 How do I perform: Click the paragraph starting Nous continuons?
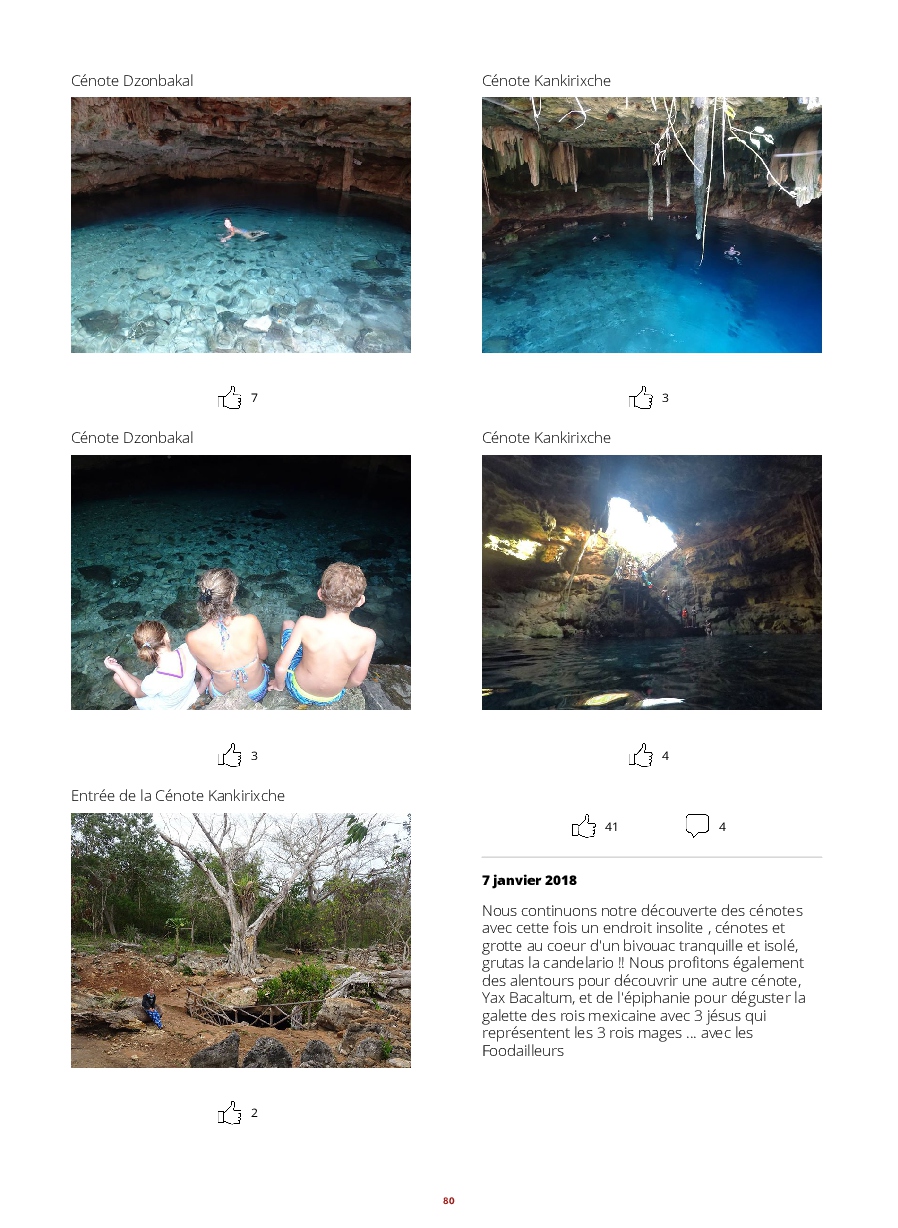pos(645,981)
